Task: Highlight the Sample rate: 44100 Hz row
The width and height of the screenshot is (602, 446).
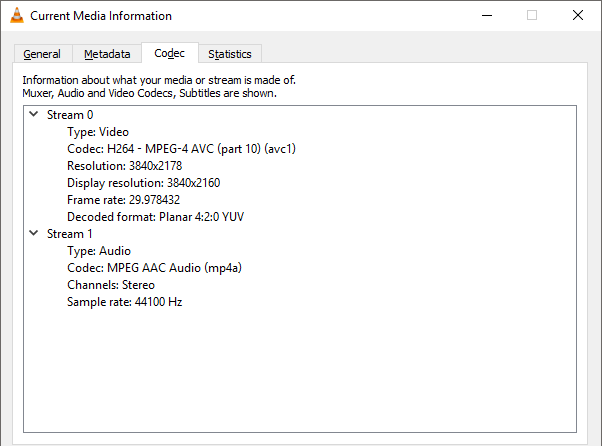Action: (124, 302)
